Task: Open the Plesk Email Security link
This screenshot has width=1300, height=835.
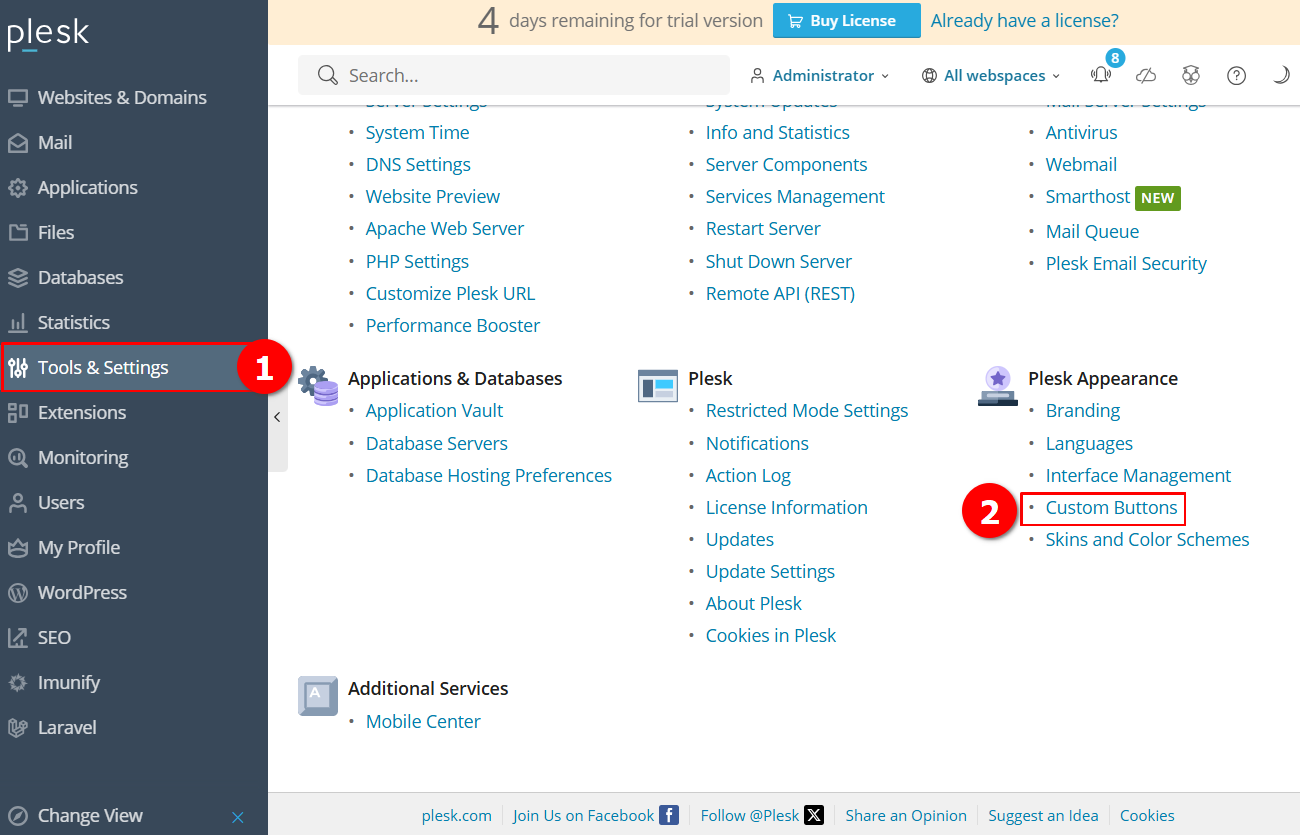Action: tap(1126, 263)
